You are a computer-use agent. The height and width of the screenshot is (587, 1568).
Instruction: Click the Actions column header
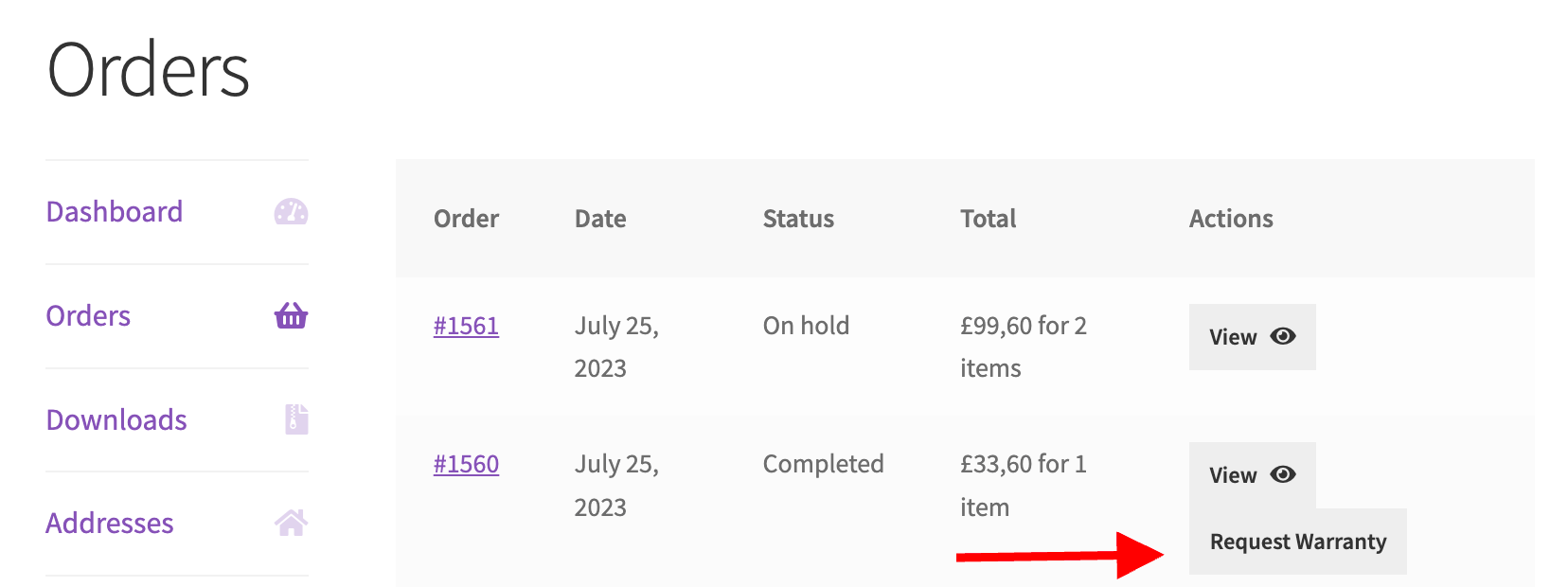point(1231,219)
